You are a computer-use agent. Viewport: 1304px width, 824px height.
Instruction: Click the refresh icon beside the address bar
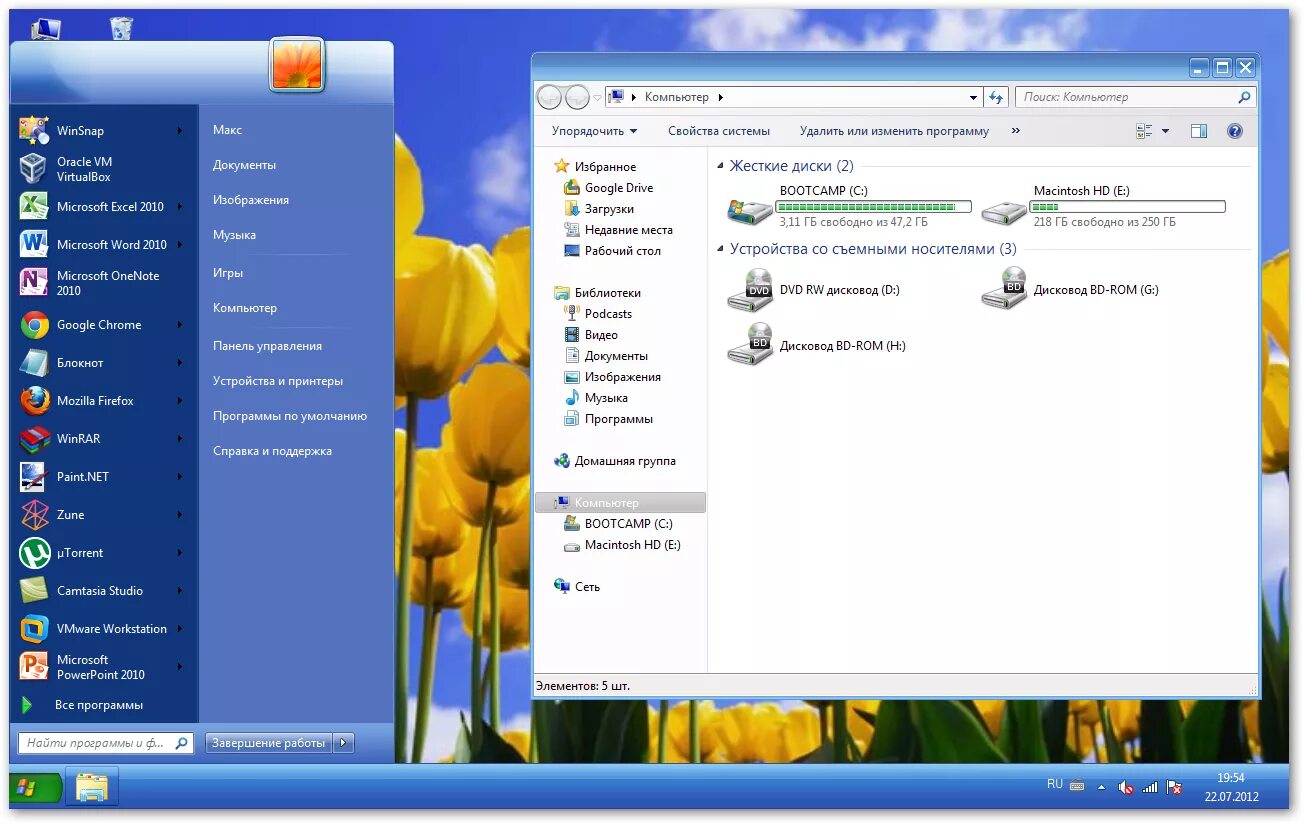tap(995, 97)
